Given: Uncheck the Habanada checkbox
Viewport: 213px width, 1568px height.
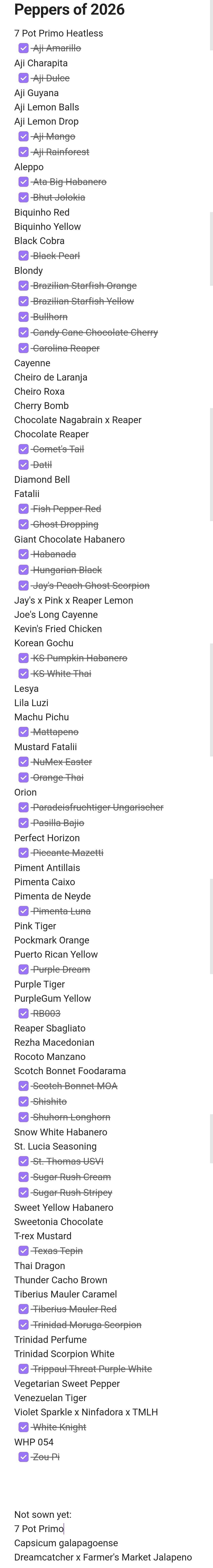Looking at the screenshot, I should click(x=23, y=554).
